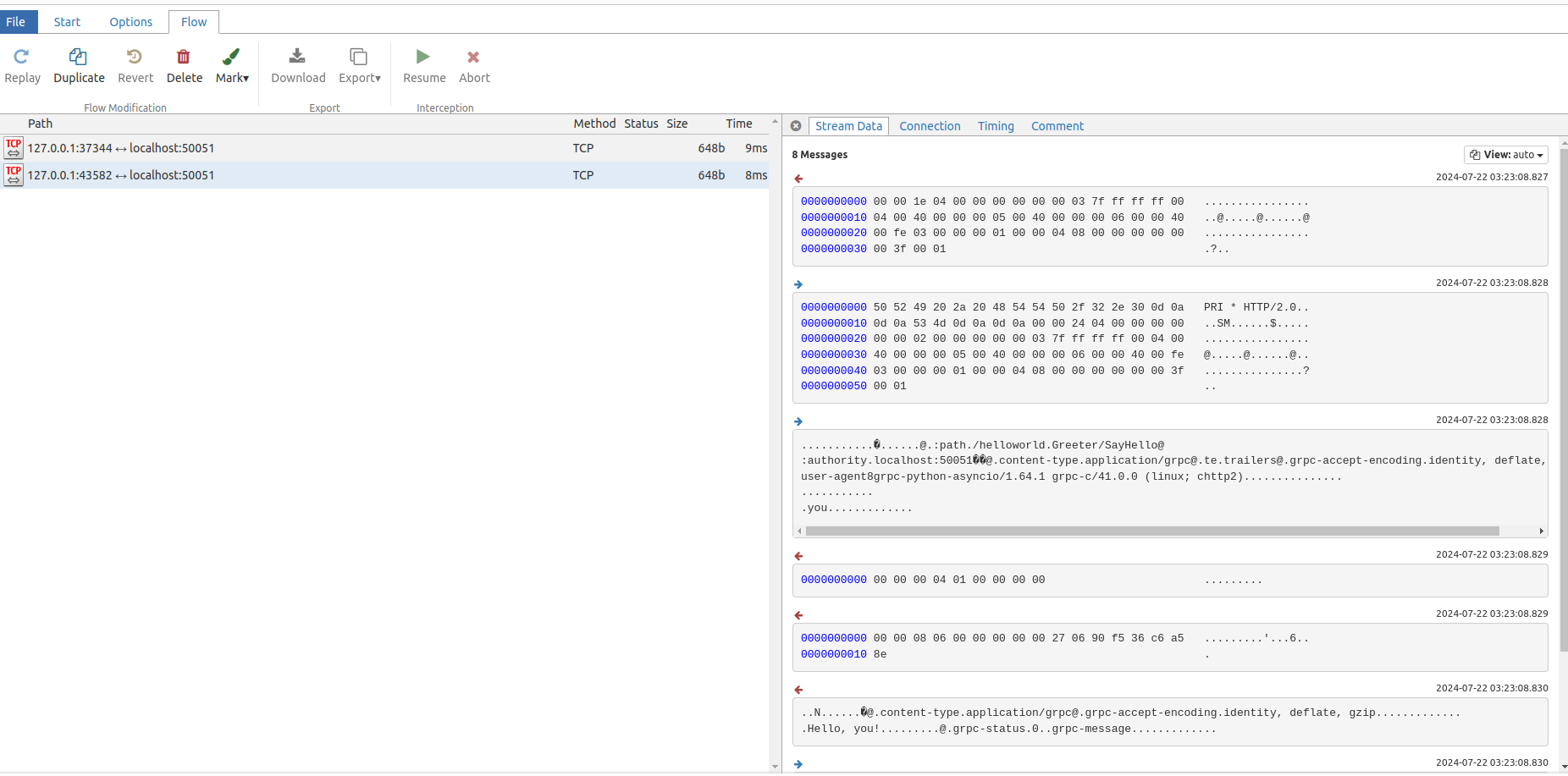Duplicate the selected flow
Viewport: 1568px width, 776px height.
click(79, 67)
